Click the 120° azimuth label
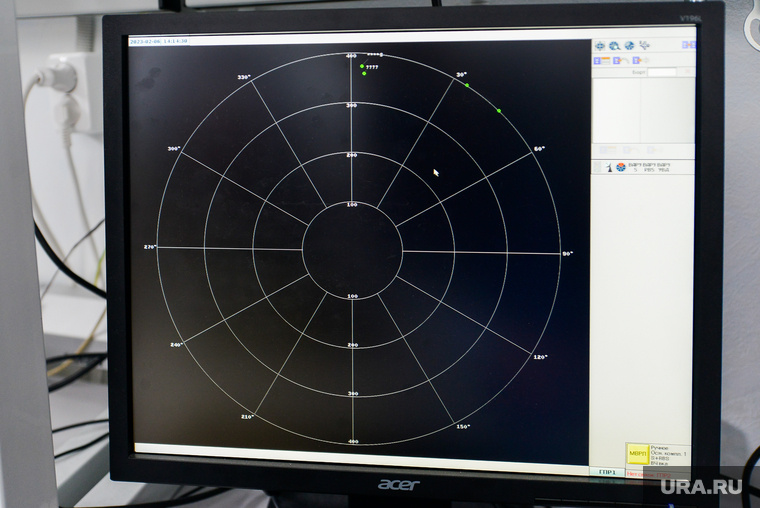 pos(540,357)
